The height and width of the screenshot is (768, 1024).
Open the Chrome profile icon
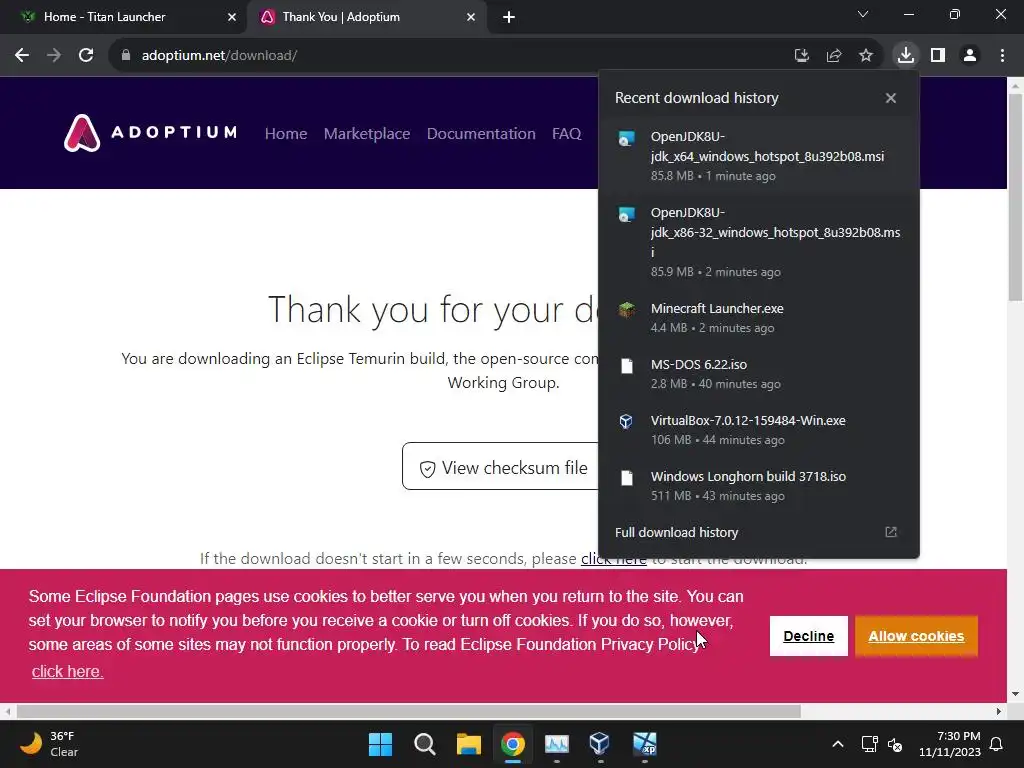[970, 56]
